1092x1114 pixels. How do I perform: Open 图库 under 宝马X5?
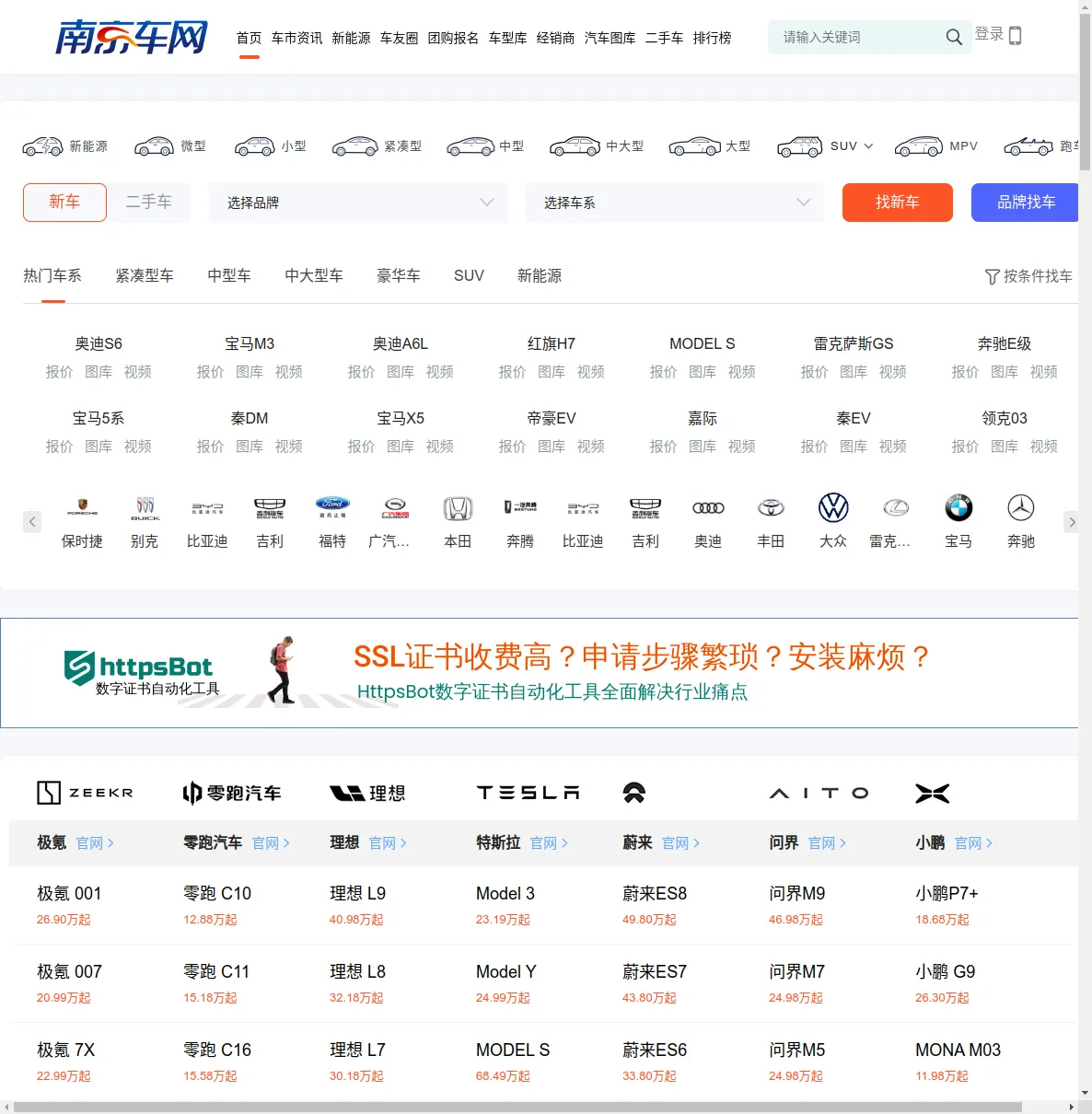401,447
